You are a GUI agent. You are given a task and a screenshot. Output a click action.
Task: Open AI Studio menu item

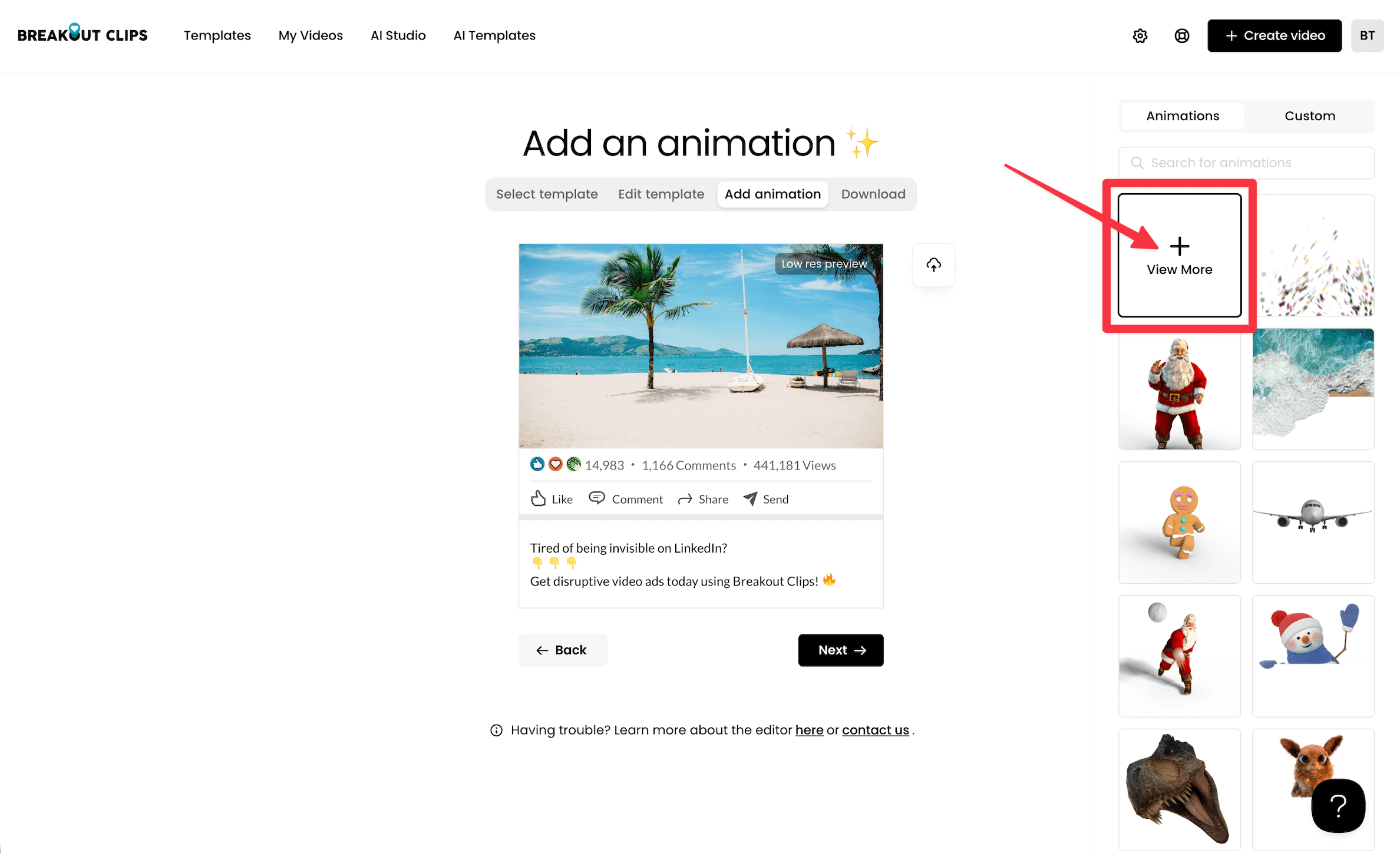pos(398,35)
